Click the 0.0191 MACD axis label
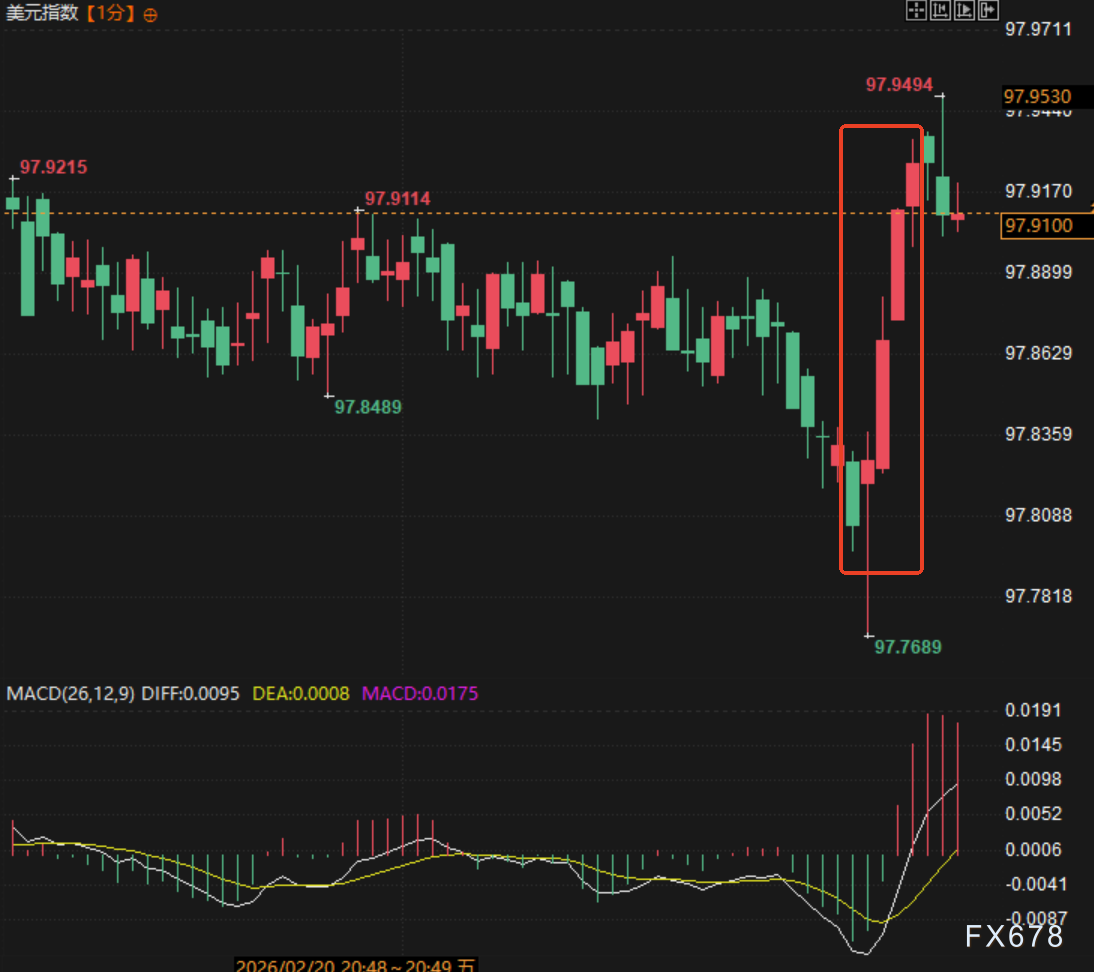Image resolution: width=1094 pixels, height=972 pixels. pyautogui.click(x=1033, y=710)
